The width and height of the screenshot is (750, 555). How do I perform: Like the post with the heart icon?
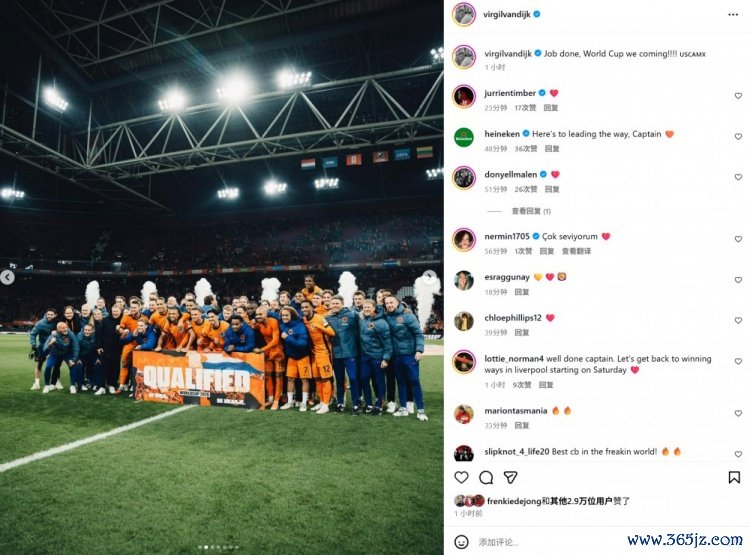click(461, 477)
